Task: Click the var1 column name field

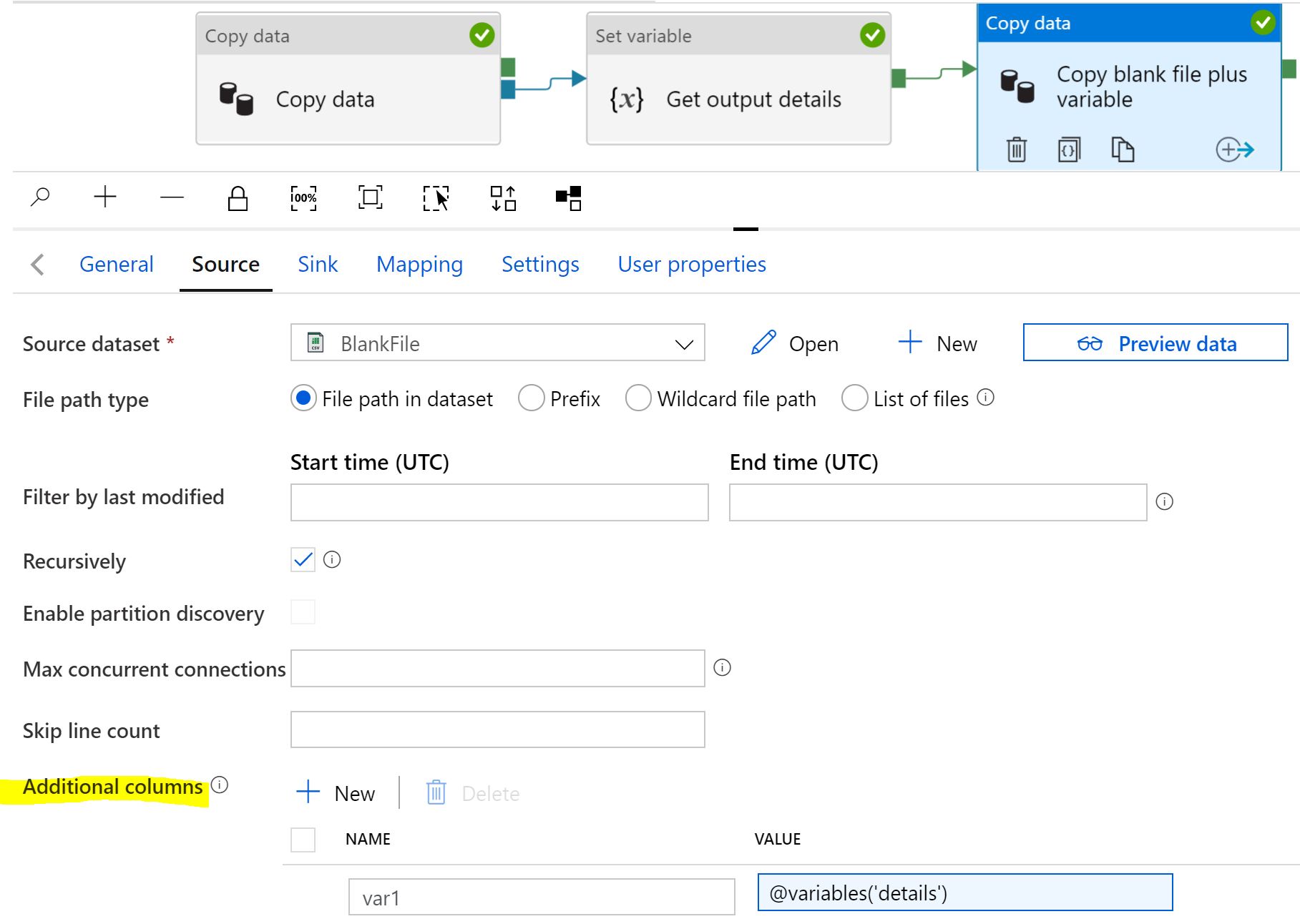Action: (x=542, y=897)
